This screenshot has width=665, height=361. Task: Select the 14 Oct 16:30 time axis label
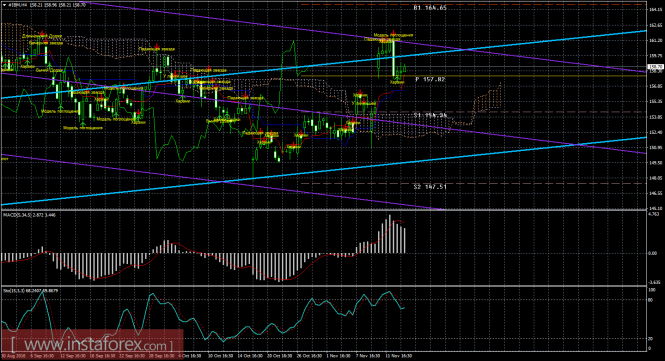coord(251,356)
